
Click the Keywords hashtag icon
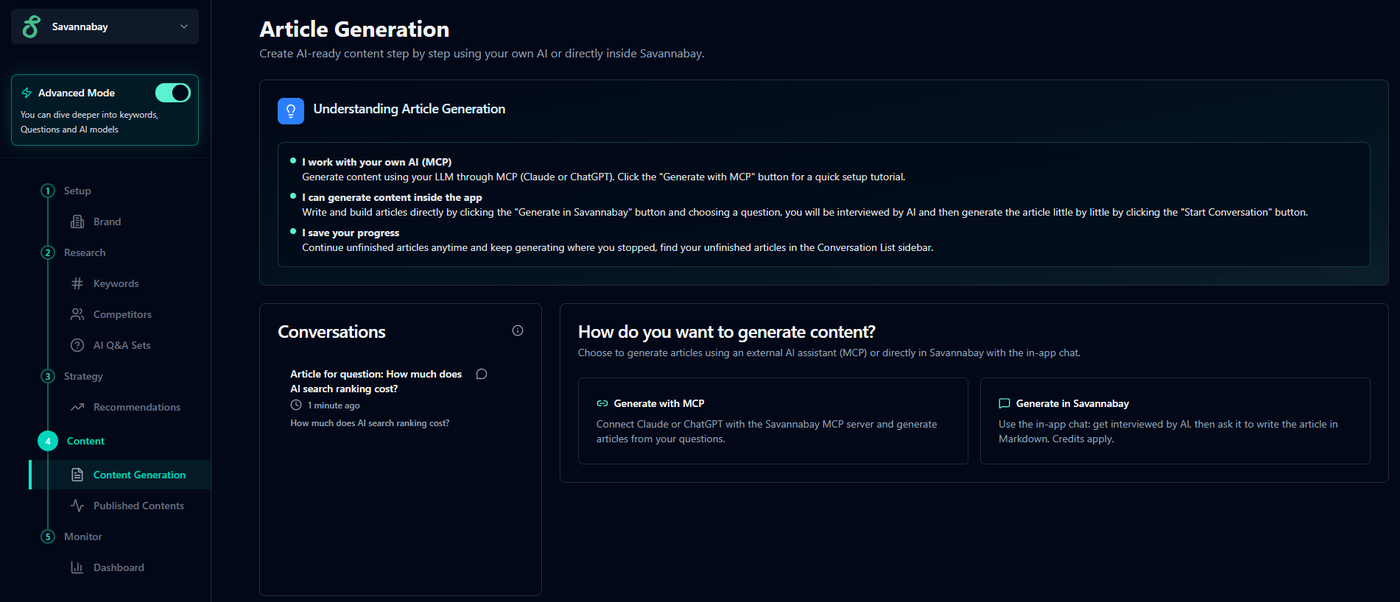click(77, 284)
